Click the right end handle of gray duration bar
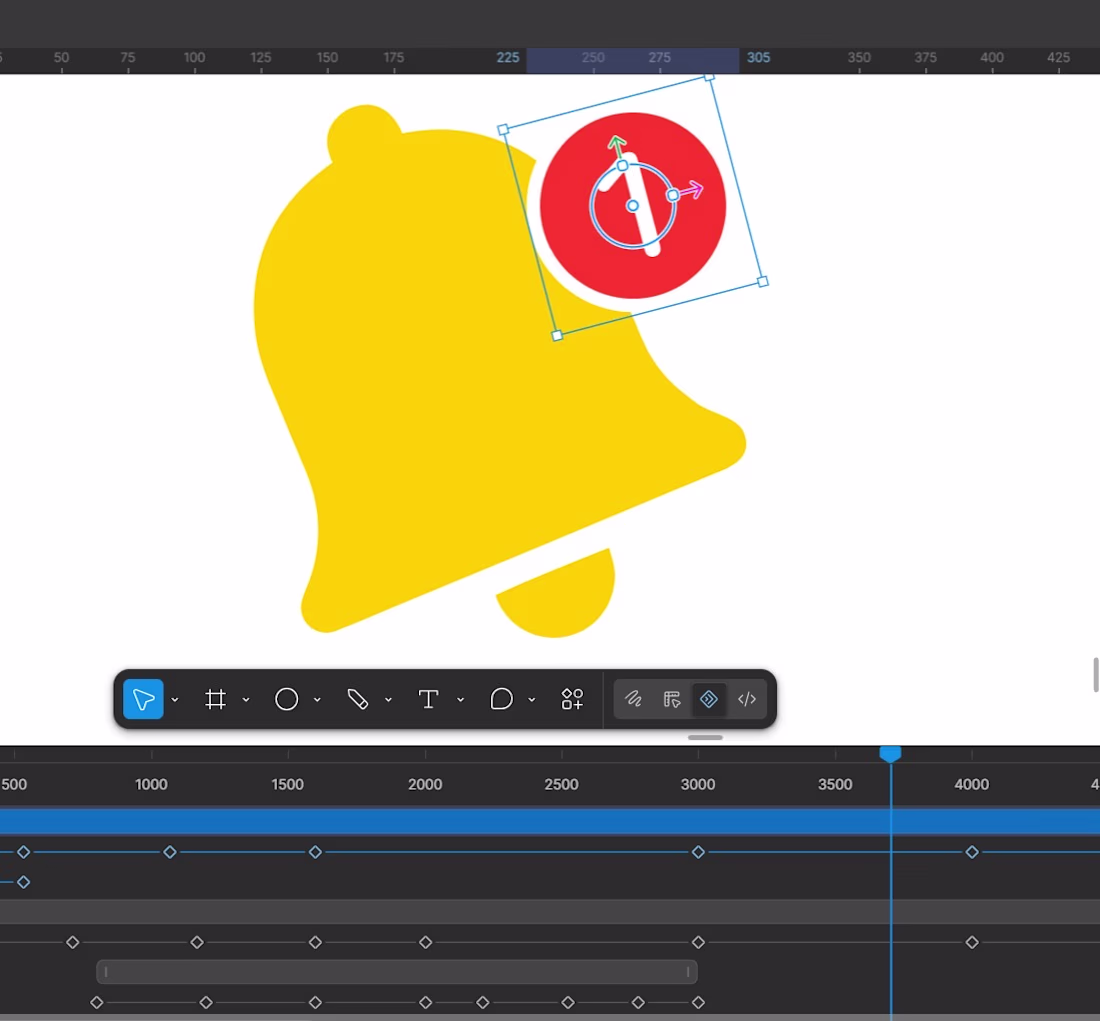The height and width of the screenshot is (1021, 1100). click(688, 972)
